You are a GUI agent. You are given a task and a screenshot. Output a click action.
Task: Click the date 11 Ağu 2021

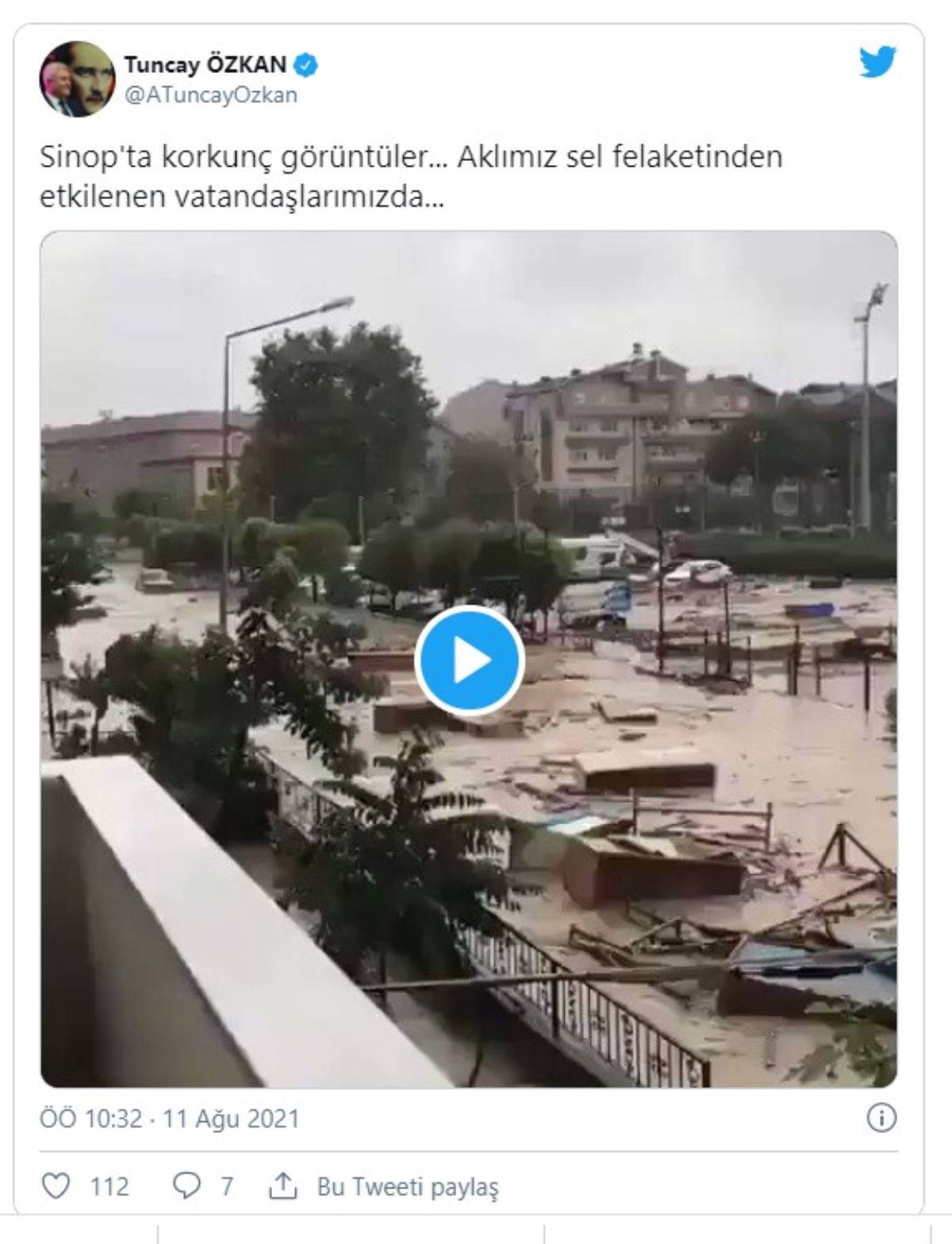tap(231, 1119)
